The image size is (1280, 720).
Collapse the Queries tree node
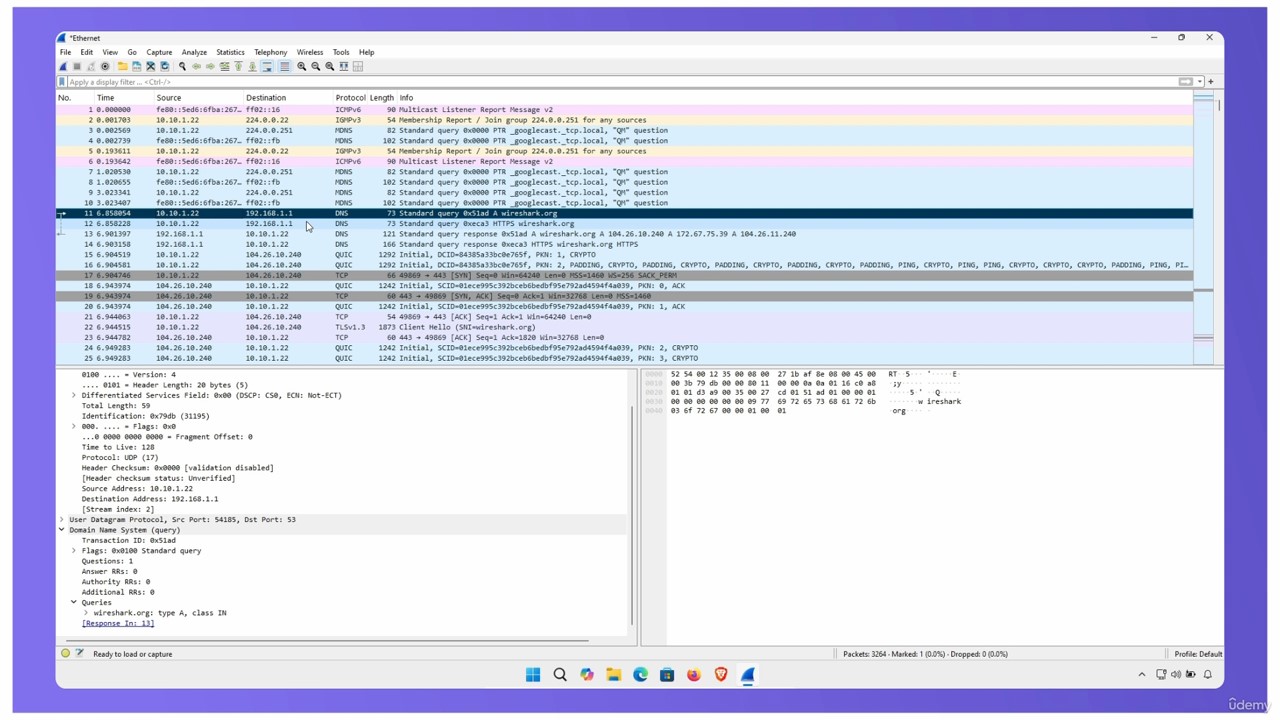[x=74, y=602]
